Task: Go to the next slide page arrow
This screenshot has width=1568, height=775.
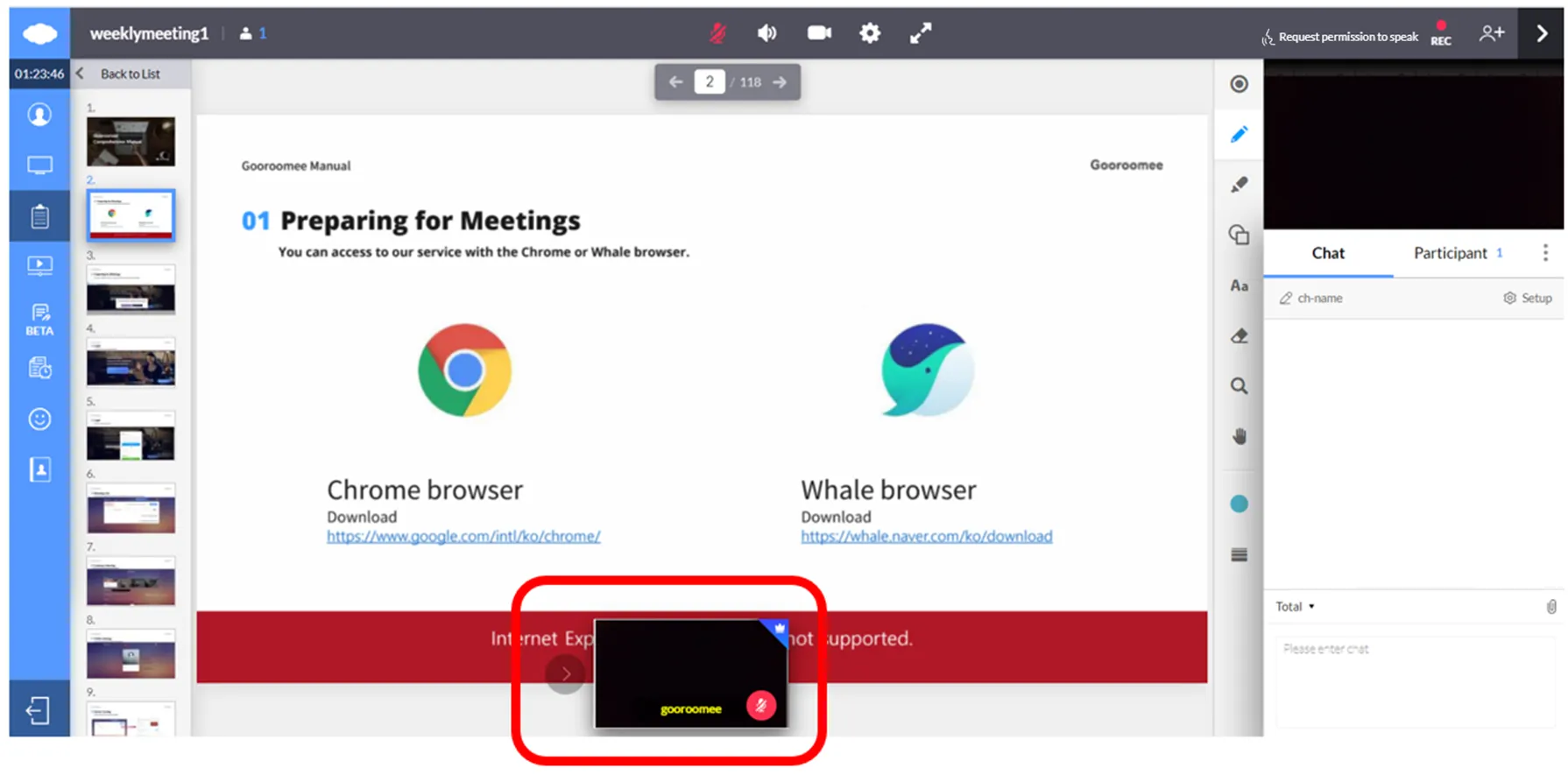Action: [x=780, y=82]
